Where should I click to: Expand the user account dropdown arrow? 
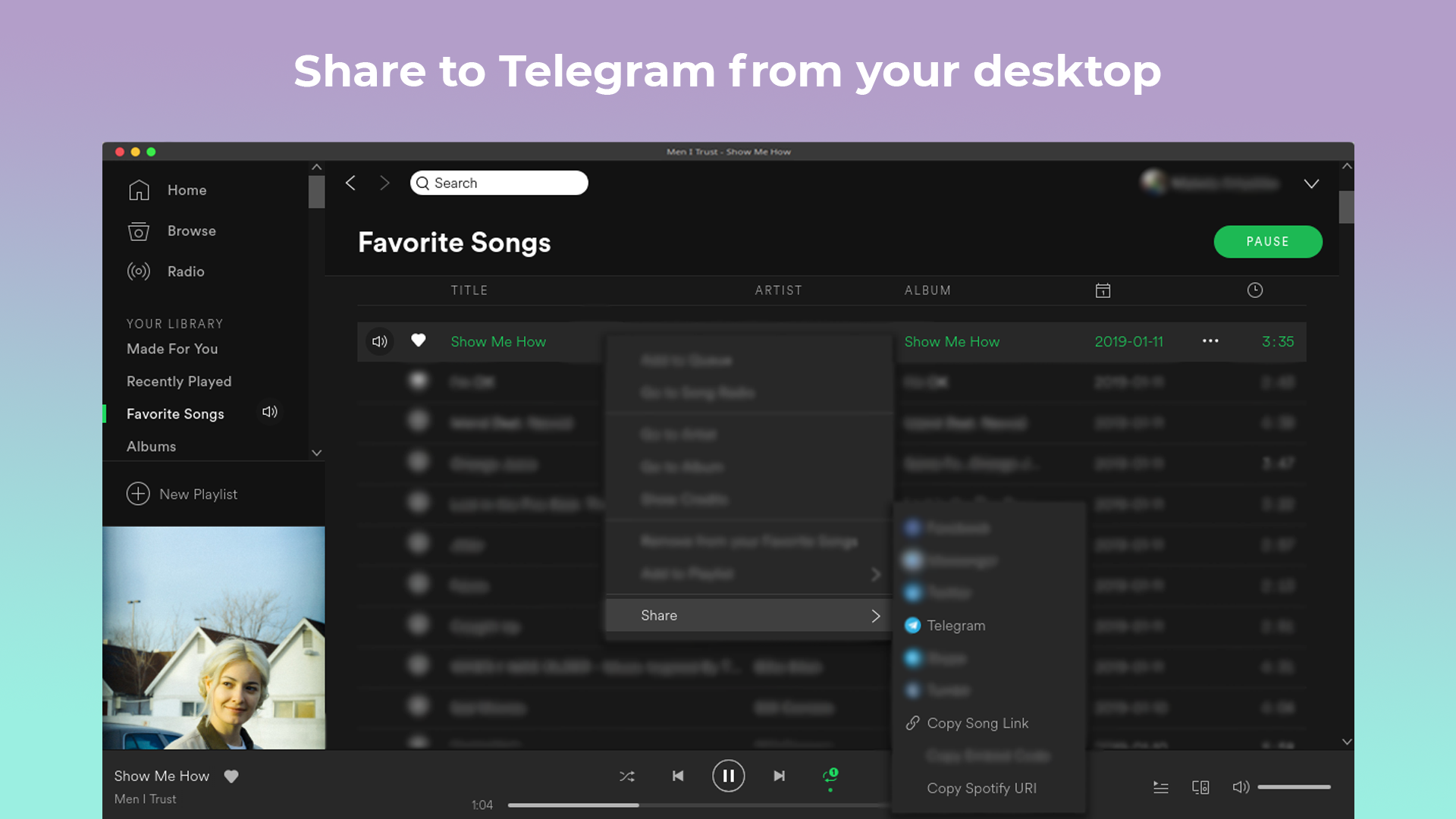[1311, 184]
